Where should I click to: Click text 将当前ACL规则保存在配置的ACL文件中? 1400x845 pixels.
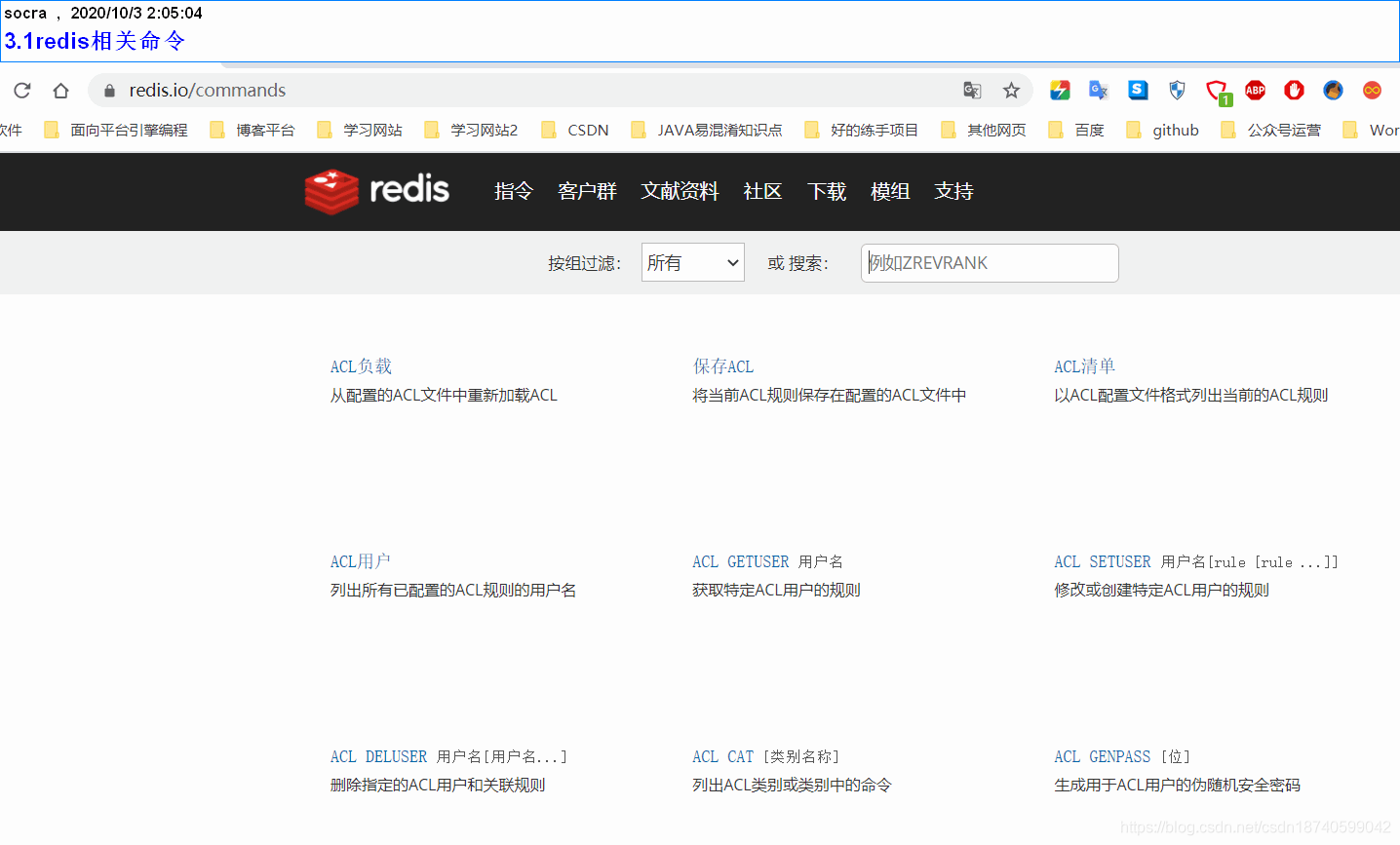pos(830,395)
